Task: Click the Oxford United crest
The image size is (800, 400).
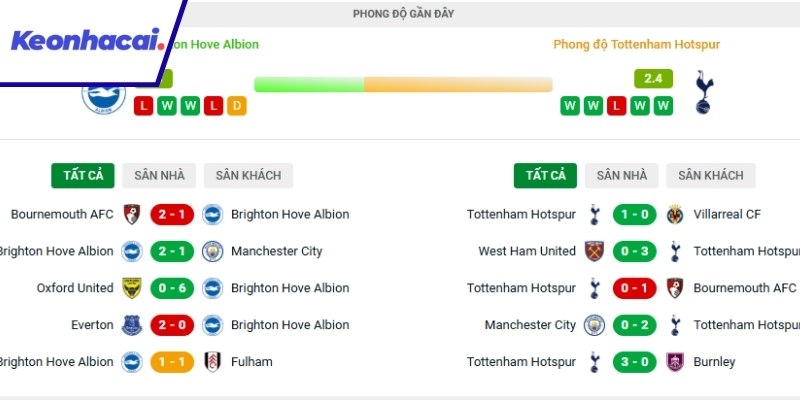Action: 130,288
